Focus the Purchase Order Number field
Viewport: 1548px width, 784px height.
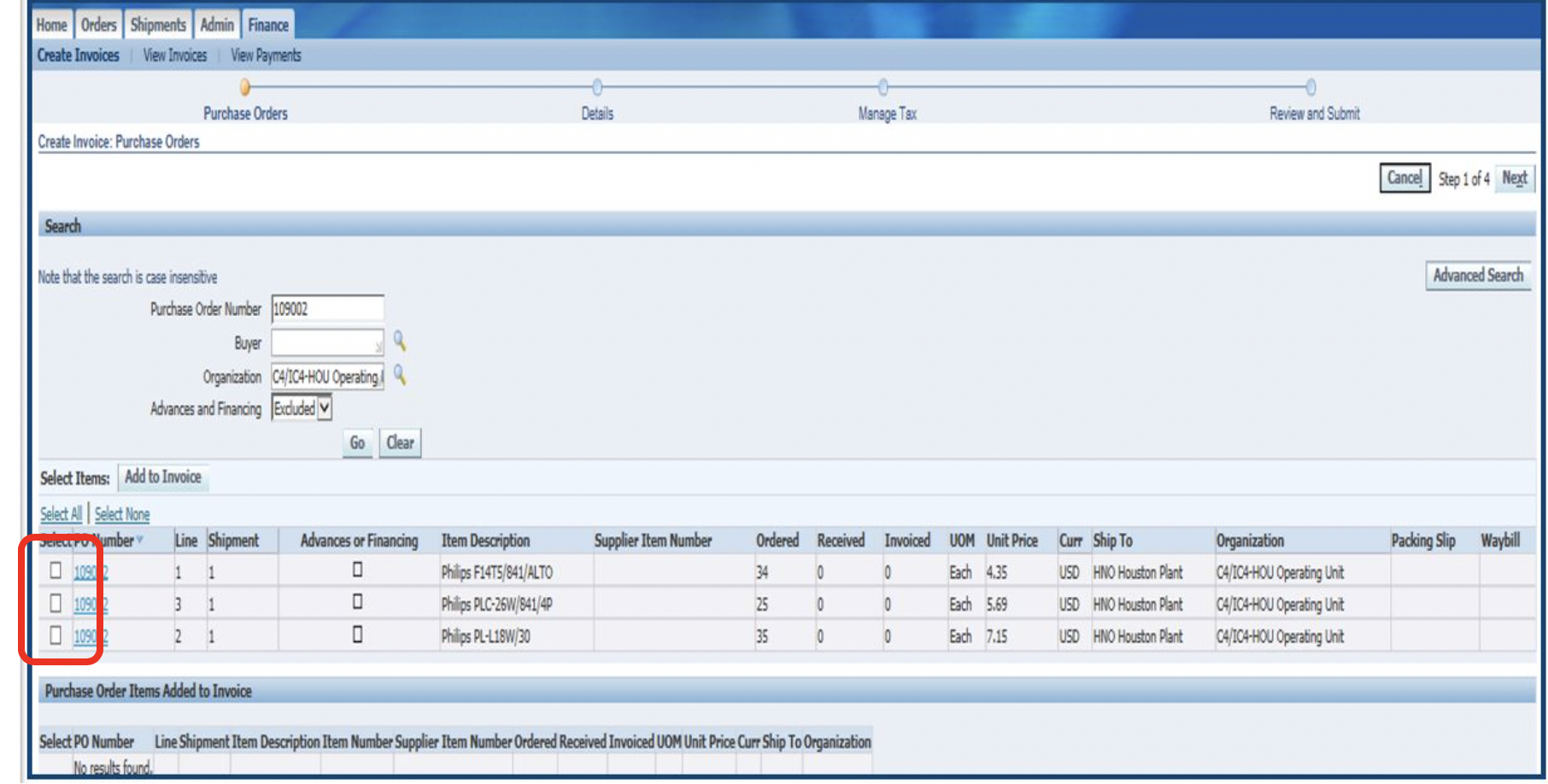pos(327,309)
